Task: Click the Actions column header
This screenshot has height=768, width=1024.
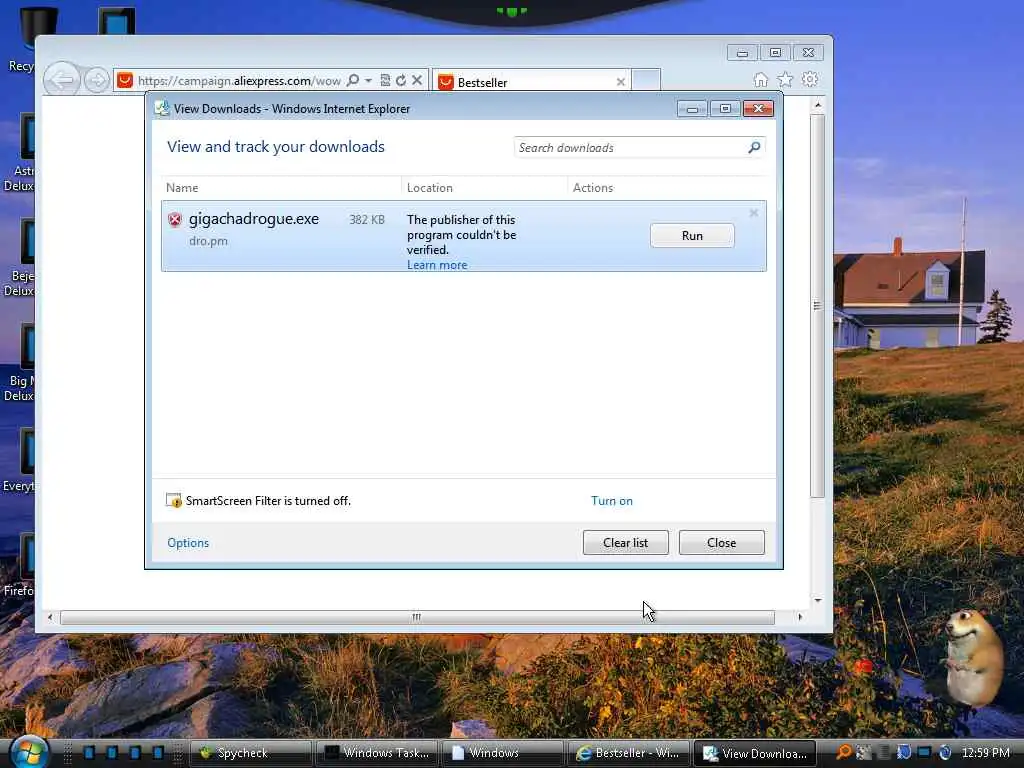Action: (592, 187)
